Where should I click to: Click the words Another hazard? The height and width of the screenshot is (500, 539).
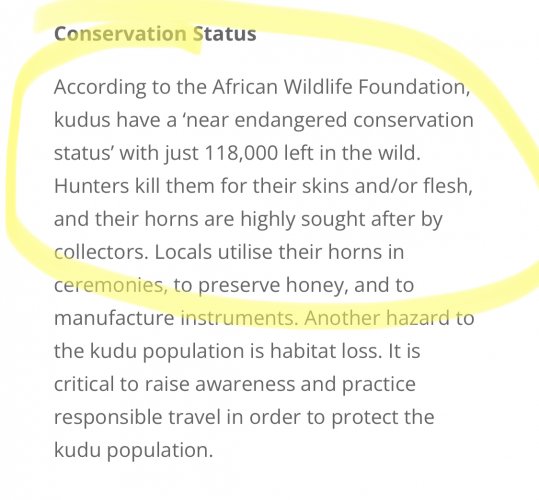376,318
